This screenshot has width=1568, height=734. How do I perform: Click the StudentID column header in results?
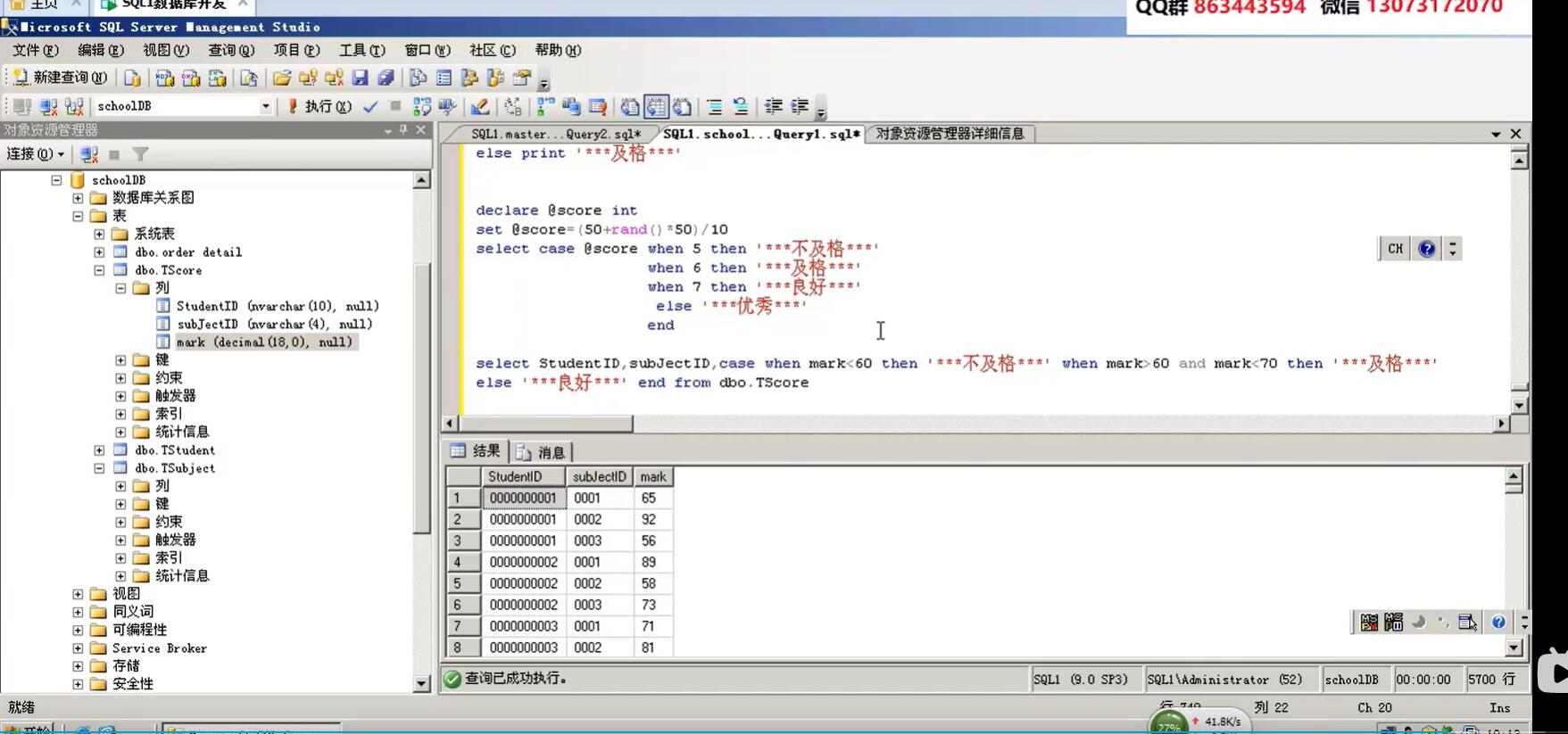tap(523, 477)
